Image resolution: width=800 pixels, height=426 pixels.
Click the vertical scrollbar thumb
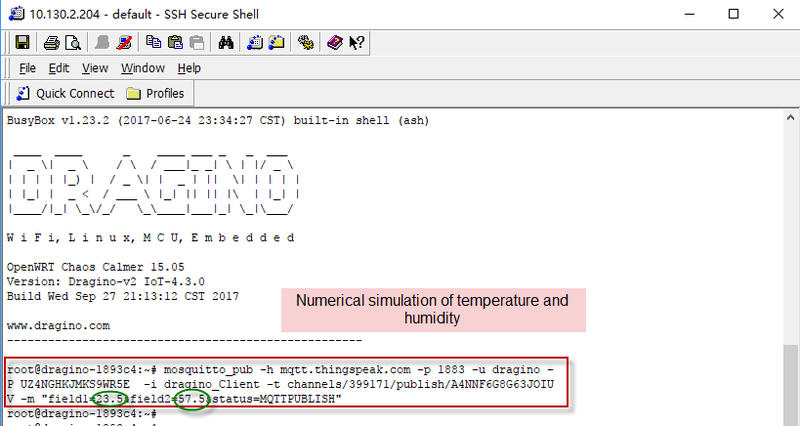coord(790,385)
